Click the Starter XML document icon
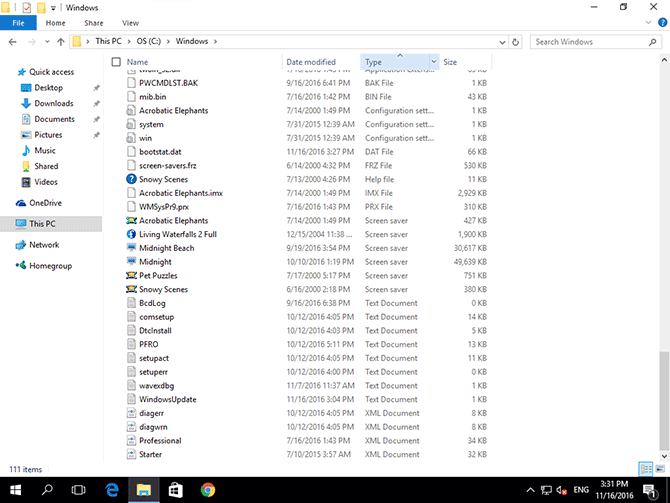The width and height of the screenshot is (670, 503). [131, 454]
